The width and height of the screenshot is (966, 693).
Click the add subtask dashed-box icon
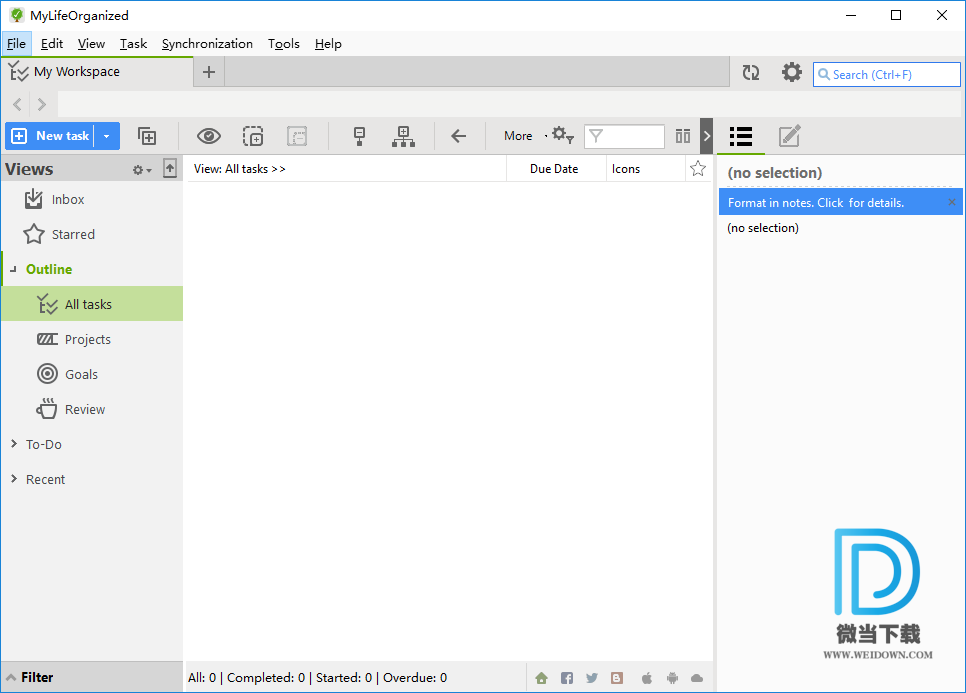click(253, 136)
